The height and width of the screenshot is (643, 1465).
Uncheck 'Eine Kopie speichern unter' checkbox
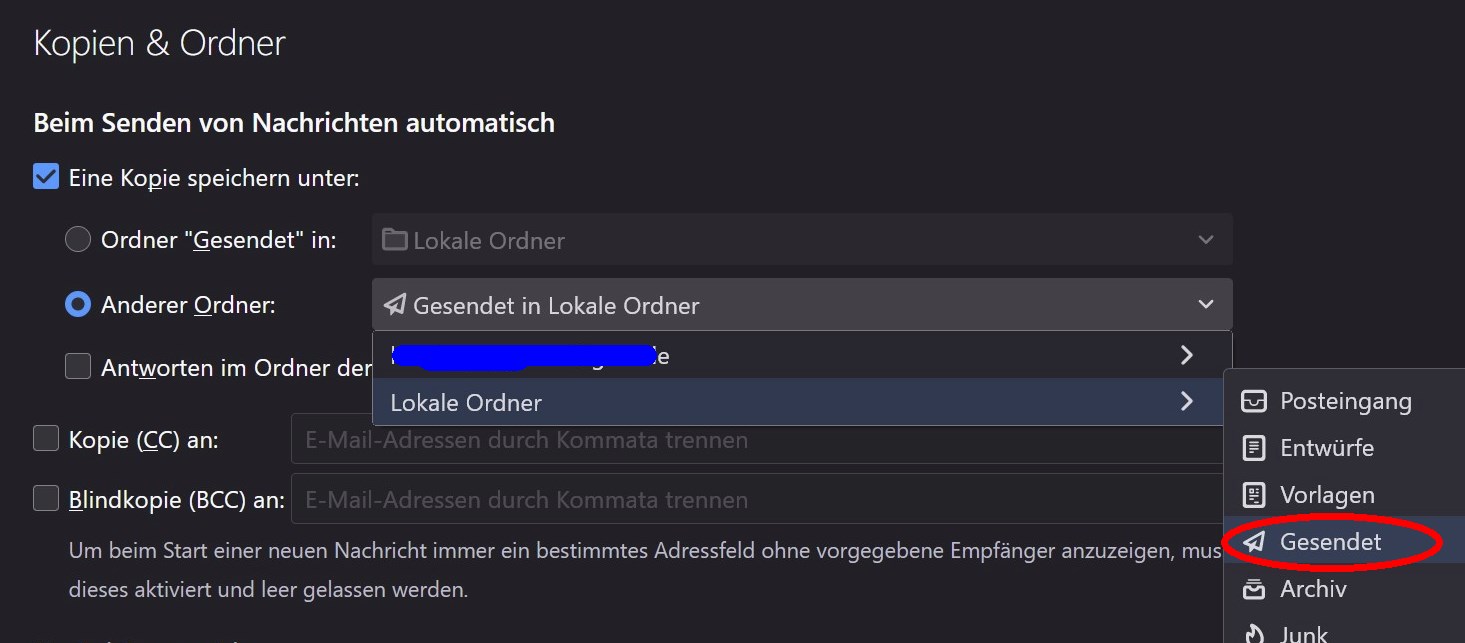[x=46, y=178]
